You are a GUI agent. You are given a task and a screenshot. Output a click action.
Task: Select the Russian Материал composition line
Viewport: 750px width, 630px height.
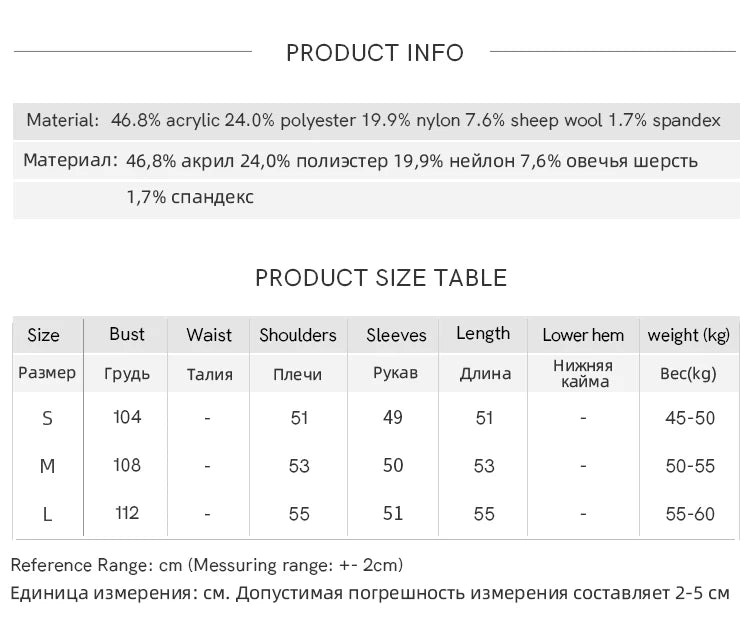pyautogui.click(x=361, y=160)
